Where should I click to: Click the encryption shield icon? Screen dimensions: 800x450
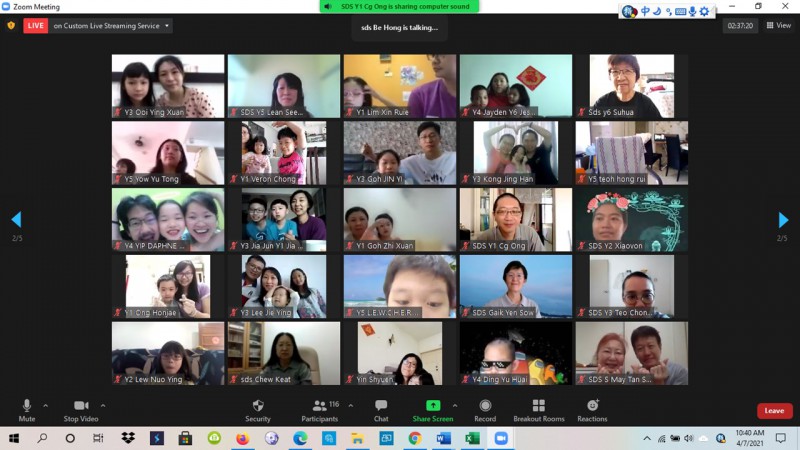(x=11, y=26)
